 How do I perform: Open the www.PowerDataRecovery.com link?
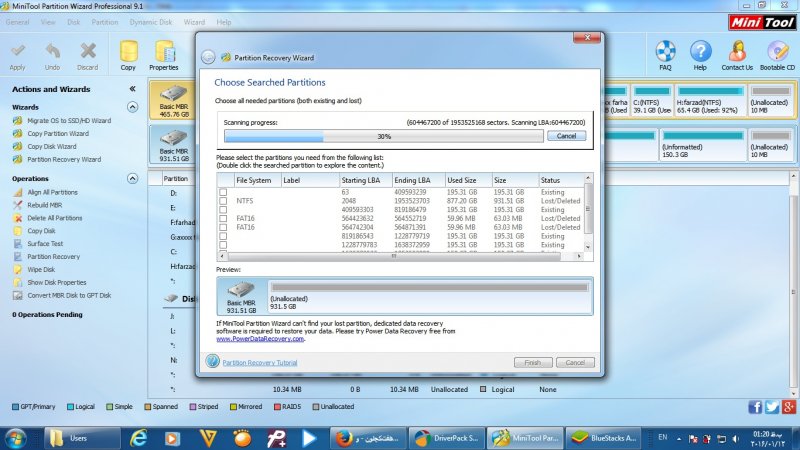click(x=260, y=339)
